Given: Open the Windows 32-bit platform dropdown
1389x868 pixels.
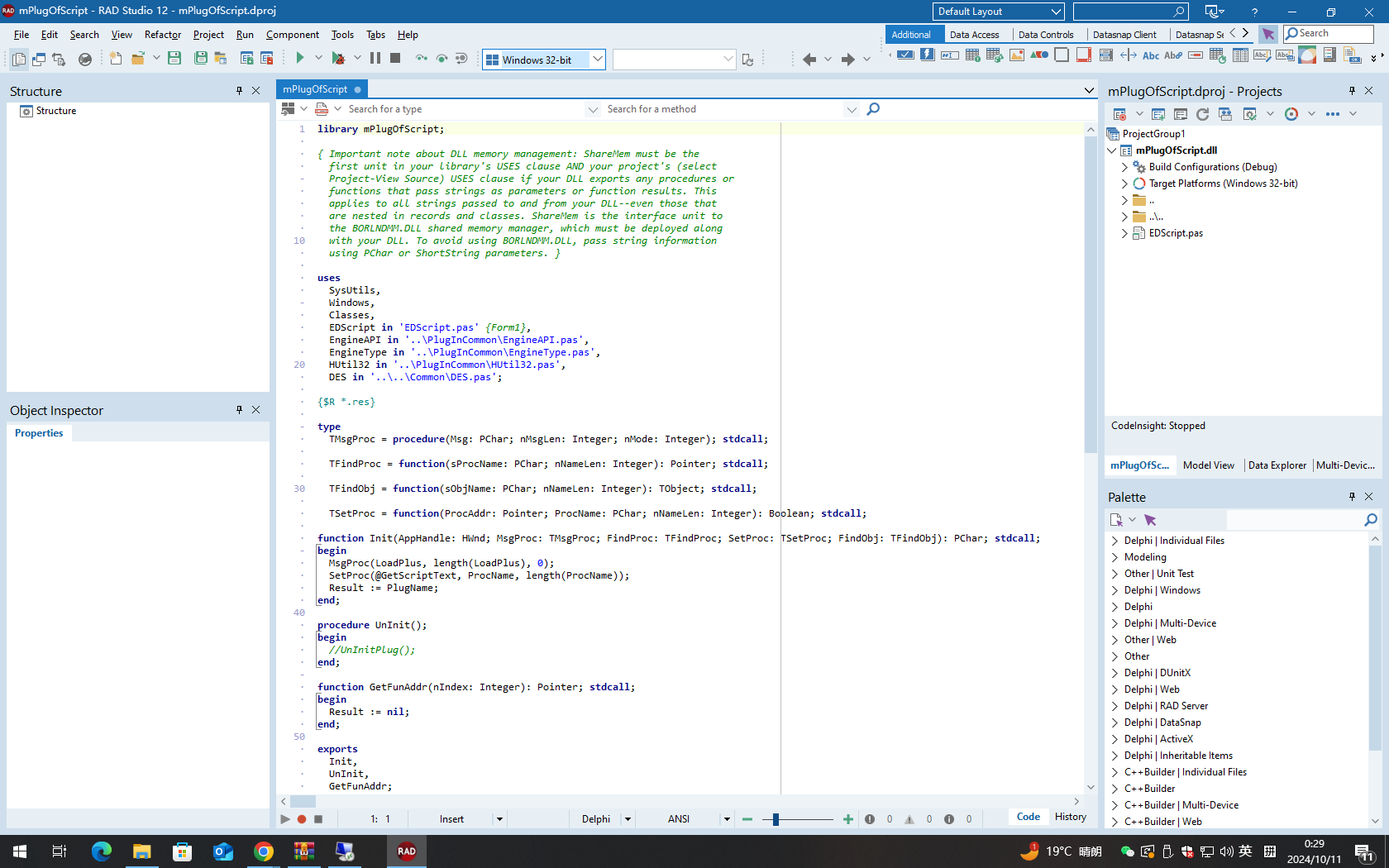Looking at the screenshot, I should tap(598, 60).
